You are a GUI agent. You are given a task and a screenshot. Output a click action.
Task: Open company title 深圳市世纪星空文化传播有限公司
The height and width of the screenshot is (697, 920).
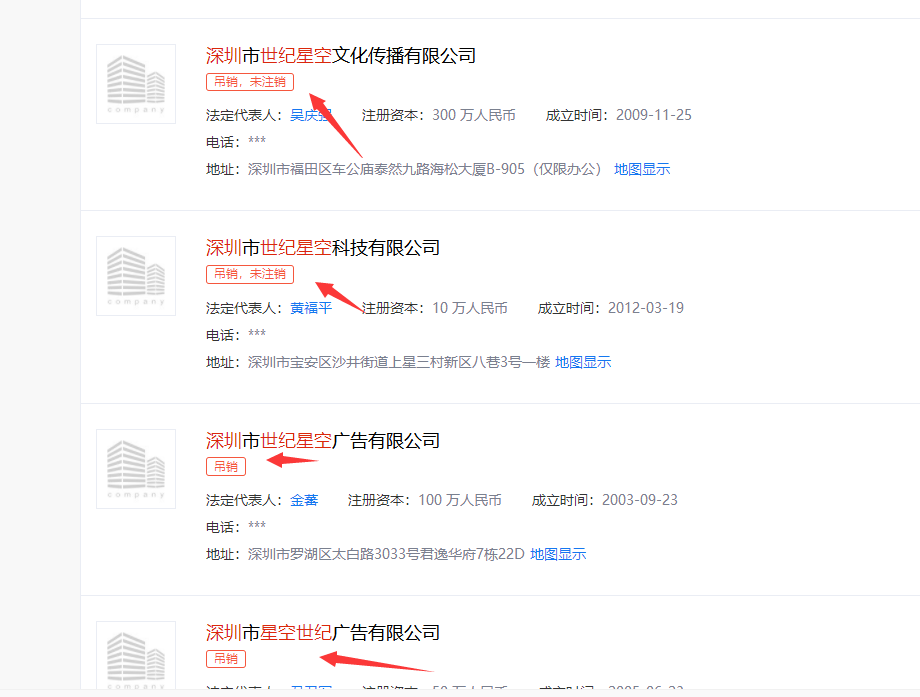(x=340, y=55)
